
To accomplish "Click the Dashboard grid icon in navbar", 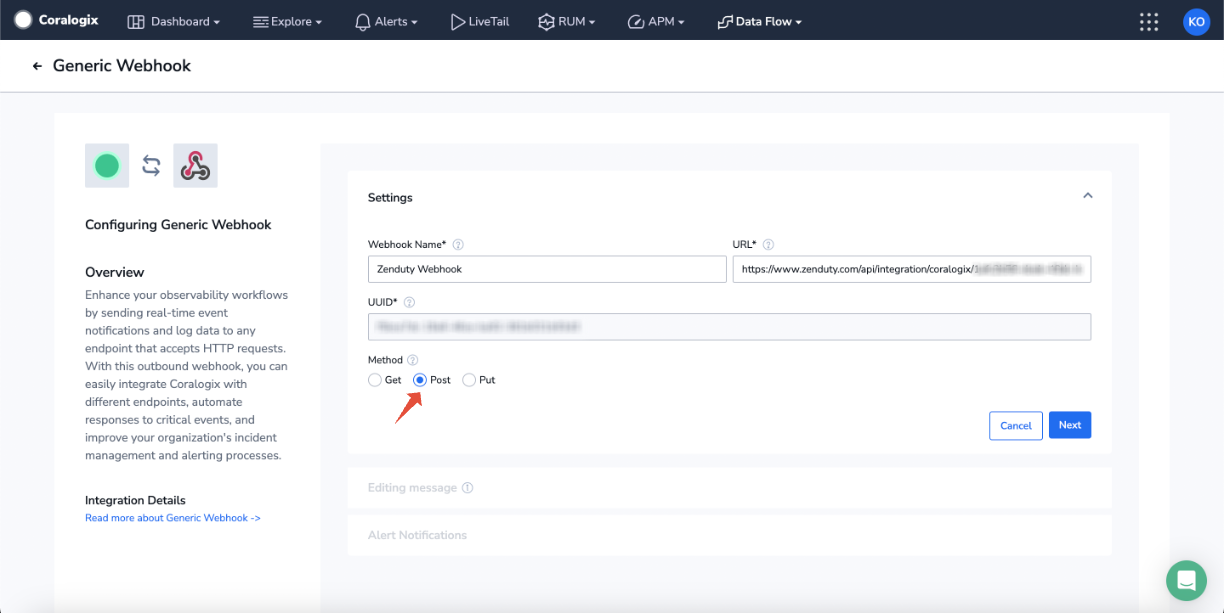I will pos(136,21).
